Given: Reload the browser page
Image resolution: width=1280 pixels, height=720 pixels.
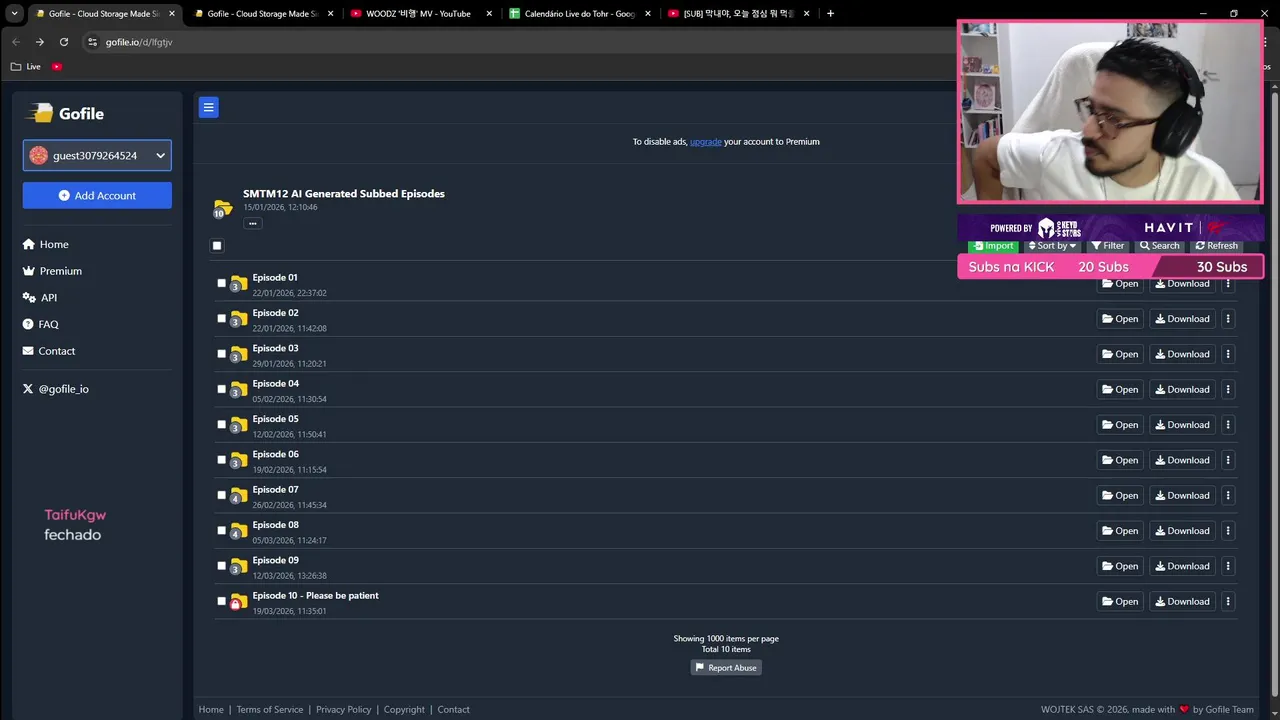Looking at the screenshot, I should (64, 42).
